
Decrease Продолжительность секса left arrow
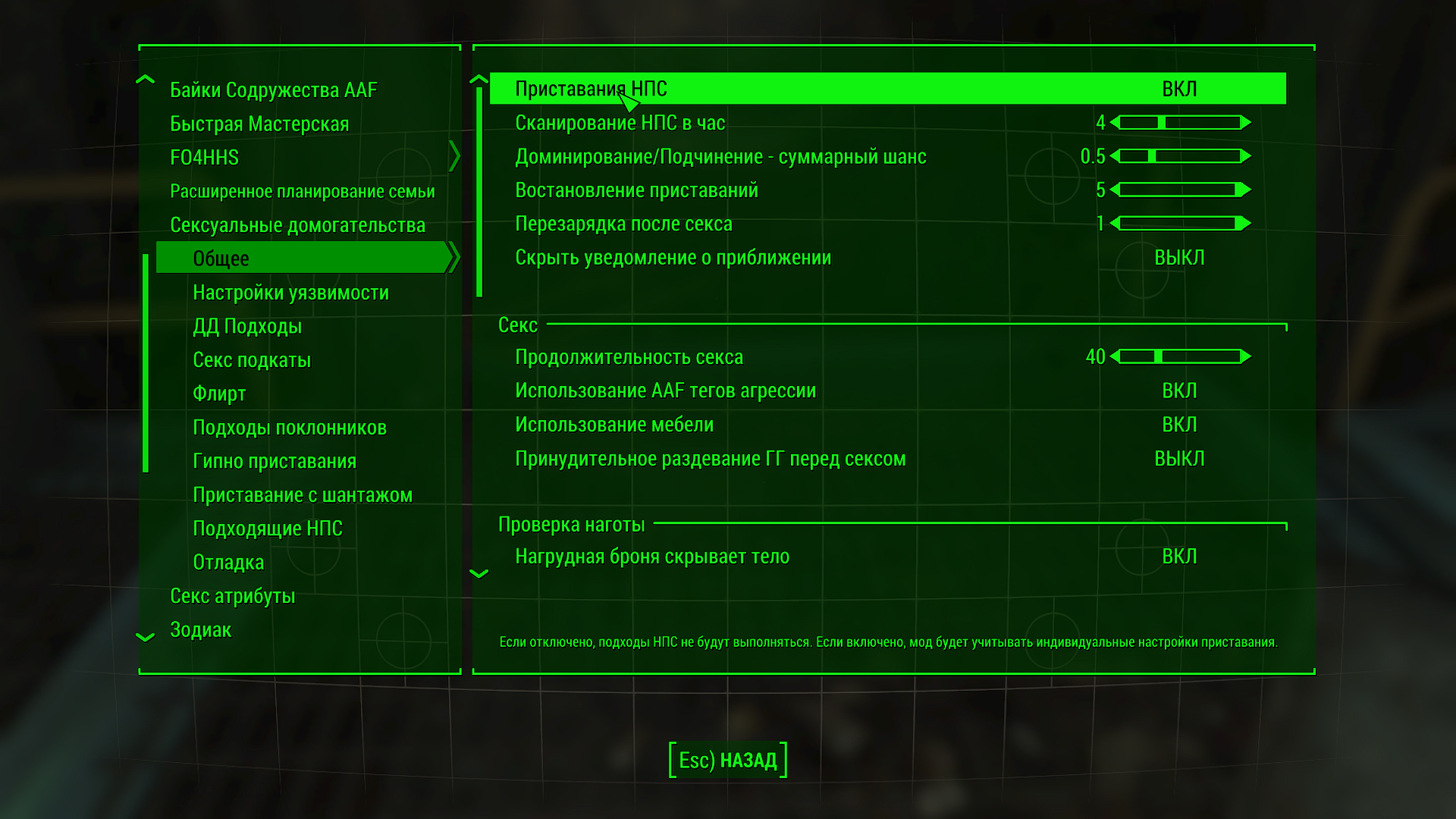1115,356
